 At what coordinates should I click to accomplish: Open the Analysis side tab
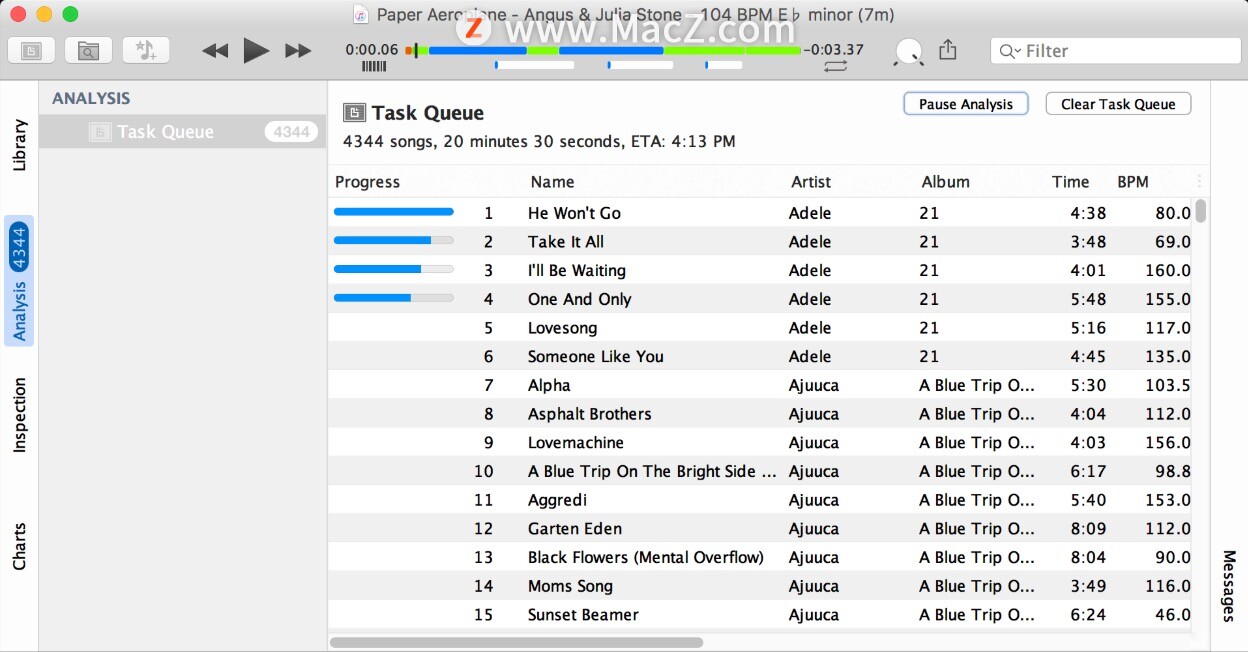click(19, 281)
